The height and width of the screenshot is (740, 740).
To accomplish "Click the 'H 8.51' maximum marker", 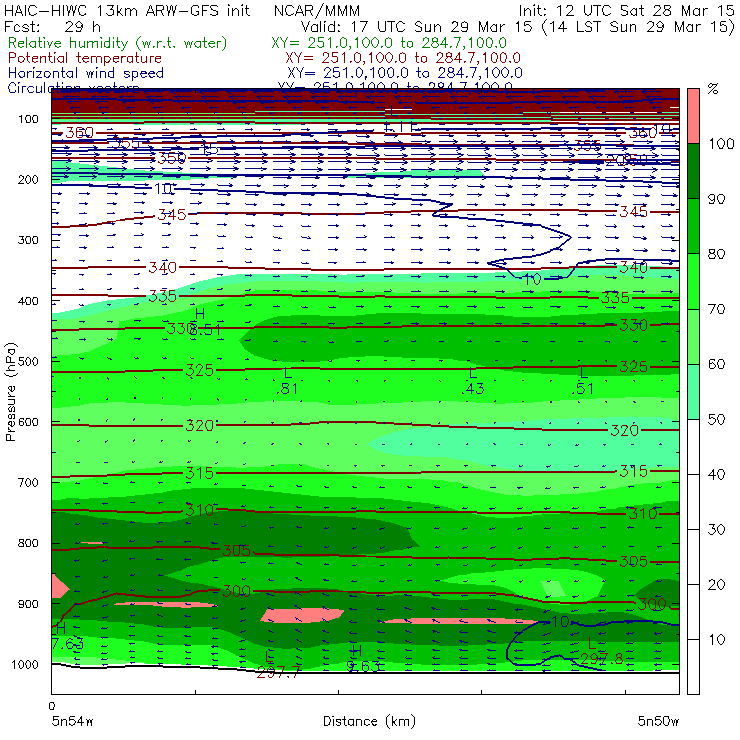I will pos(204,322).
